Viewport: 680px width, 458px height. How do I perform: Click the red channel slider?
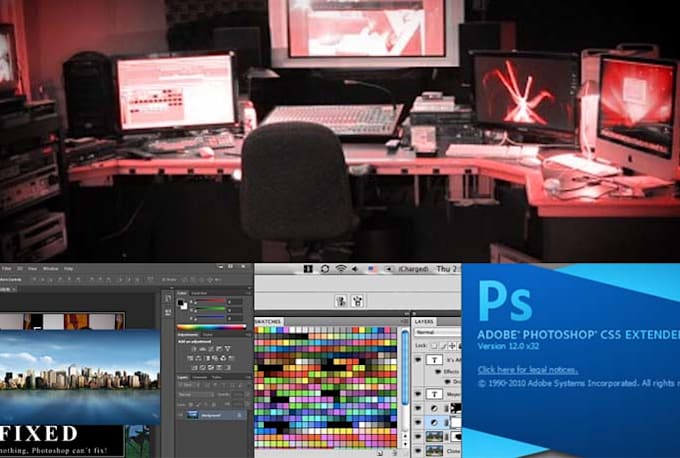[x=210, y=301]
